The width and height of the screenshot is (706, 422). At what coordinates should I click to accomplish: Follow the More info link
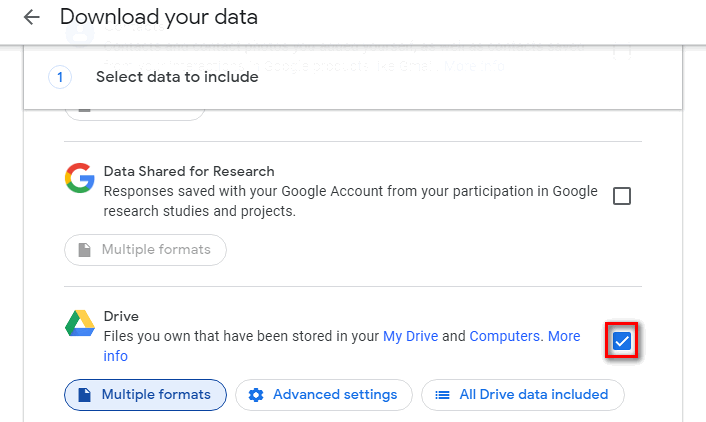[x=563, y=337]
